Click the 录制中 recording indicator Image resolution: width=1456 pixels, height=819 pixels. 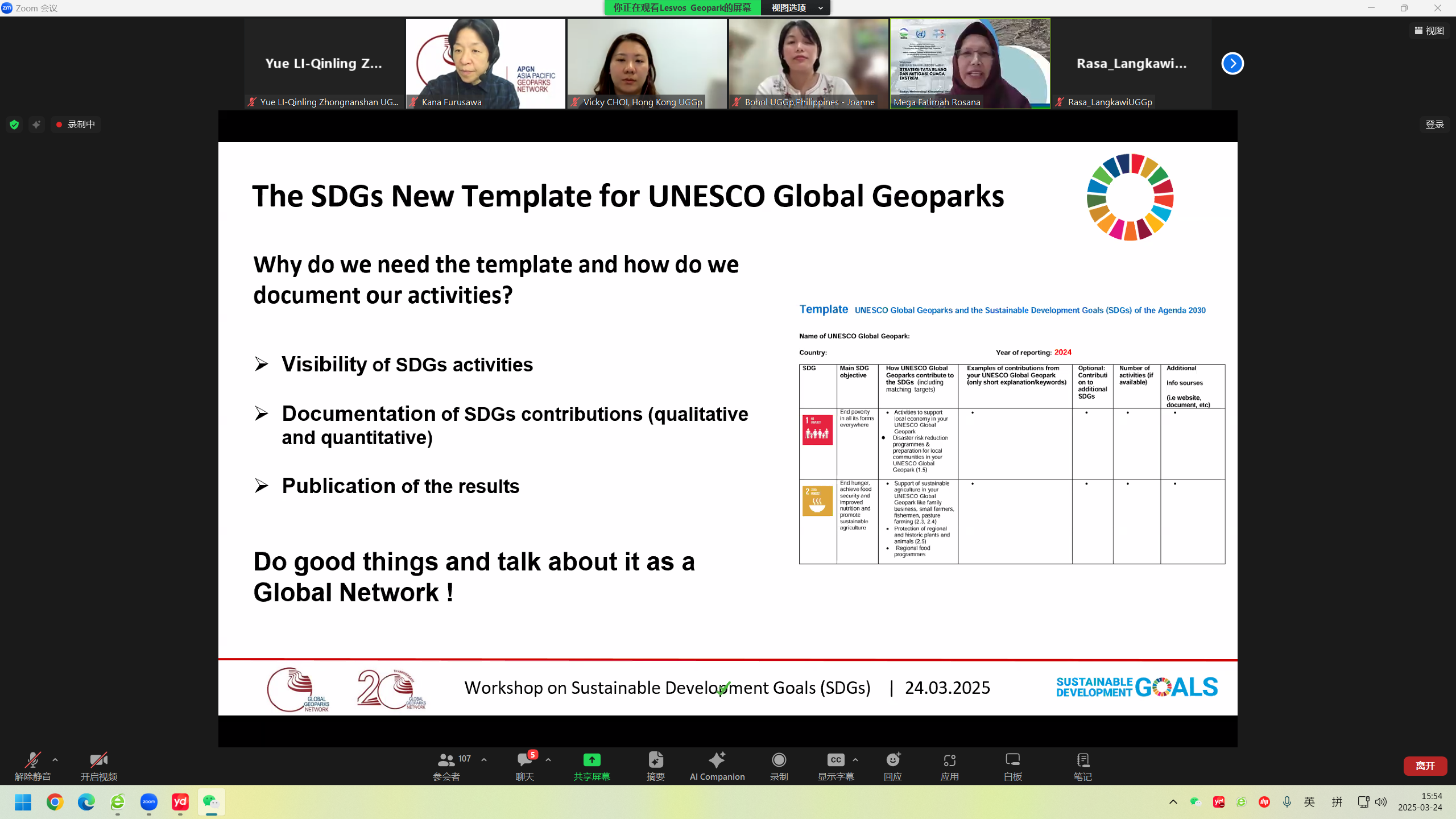(x=75, y=124)
